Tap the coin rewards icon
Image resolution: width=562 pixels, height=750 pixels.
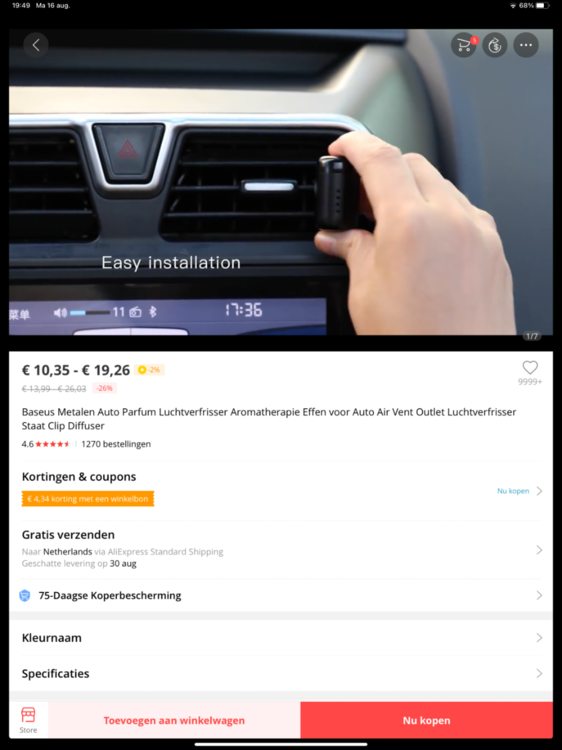coord(495,45)
